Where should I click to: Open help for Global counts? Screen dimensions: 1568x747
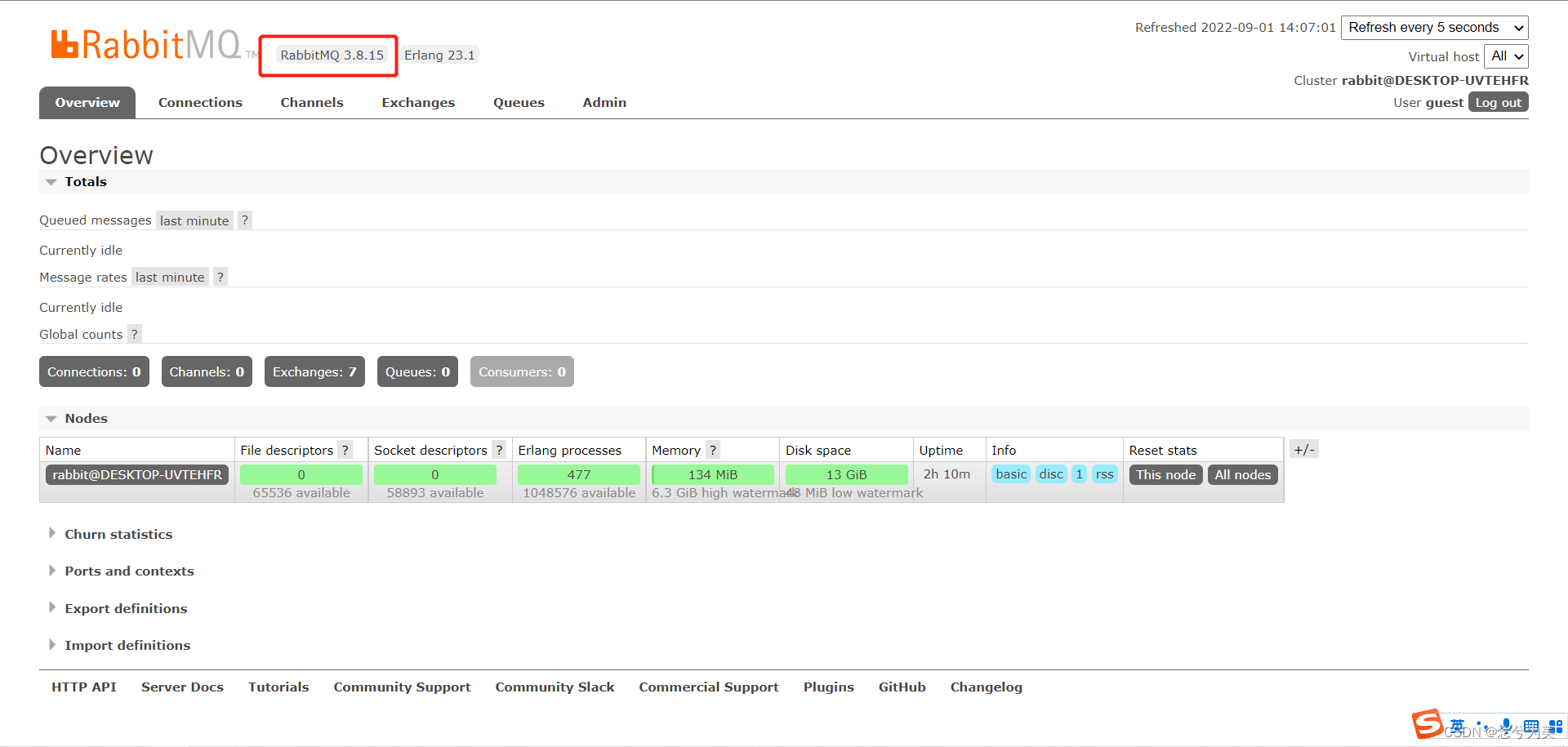135,335
